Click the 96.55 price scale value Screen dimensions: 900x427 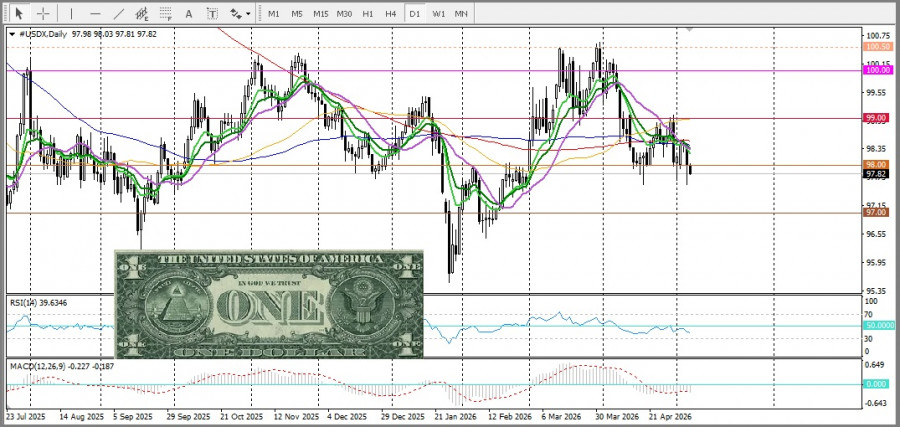pos(875,234)
